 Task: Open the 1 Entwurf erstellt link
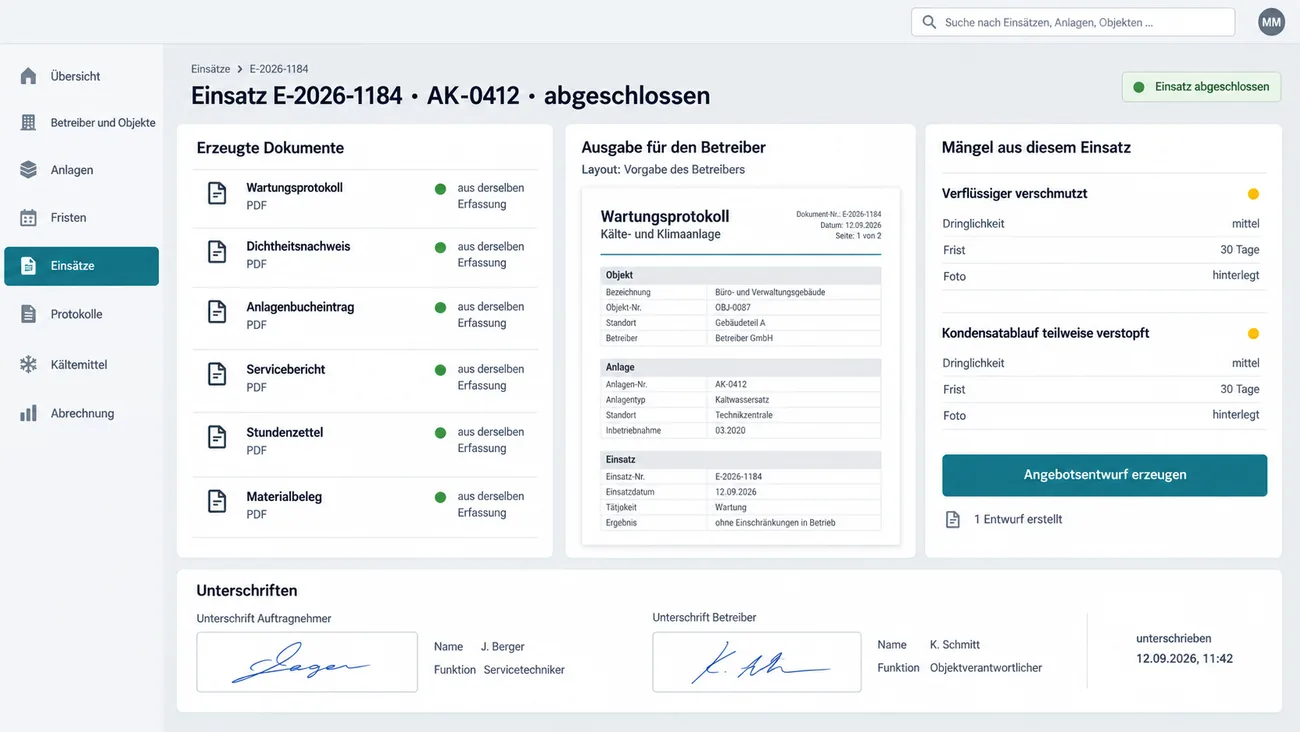pyautogui.click(x=1018, y=520)
